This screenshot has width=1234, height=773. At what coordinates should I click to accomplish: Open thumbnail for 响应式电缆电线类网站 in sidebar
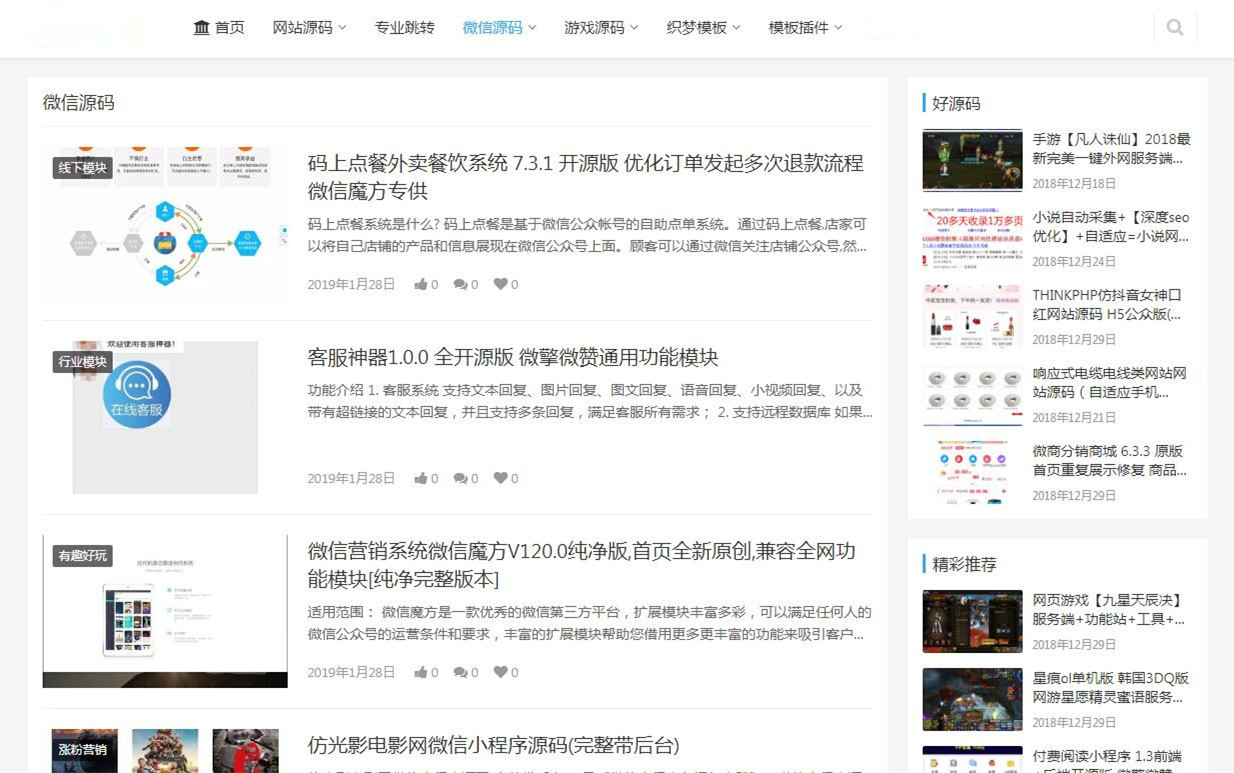coord(972,394)
